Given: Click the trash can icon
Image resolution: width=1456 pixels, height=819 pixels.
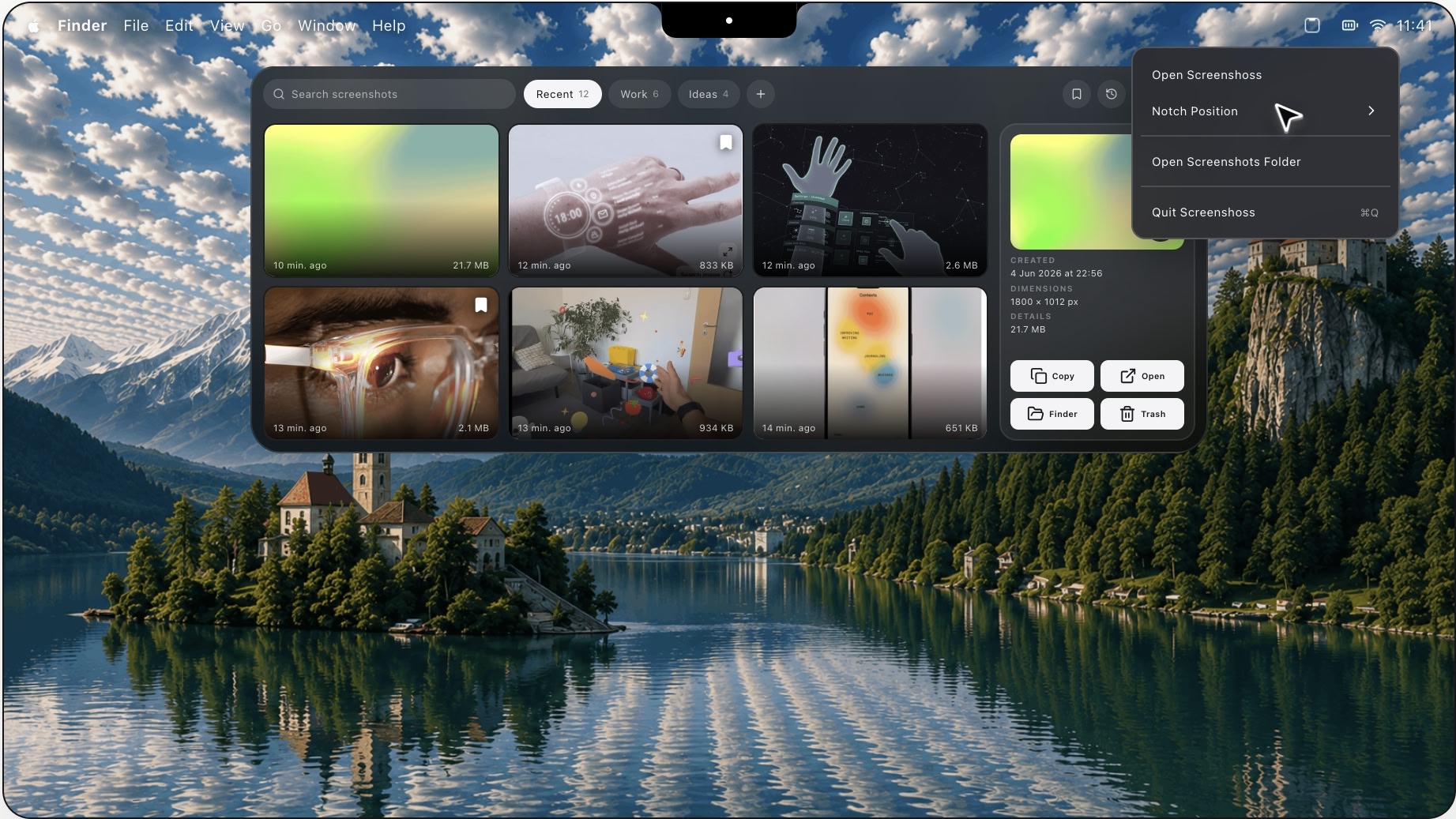Looking at the screenshot, I should point(1127,414).
